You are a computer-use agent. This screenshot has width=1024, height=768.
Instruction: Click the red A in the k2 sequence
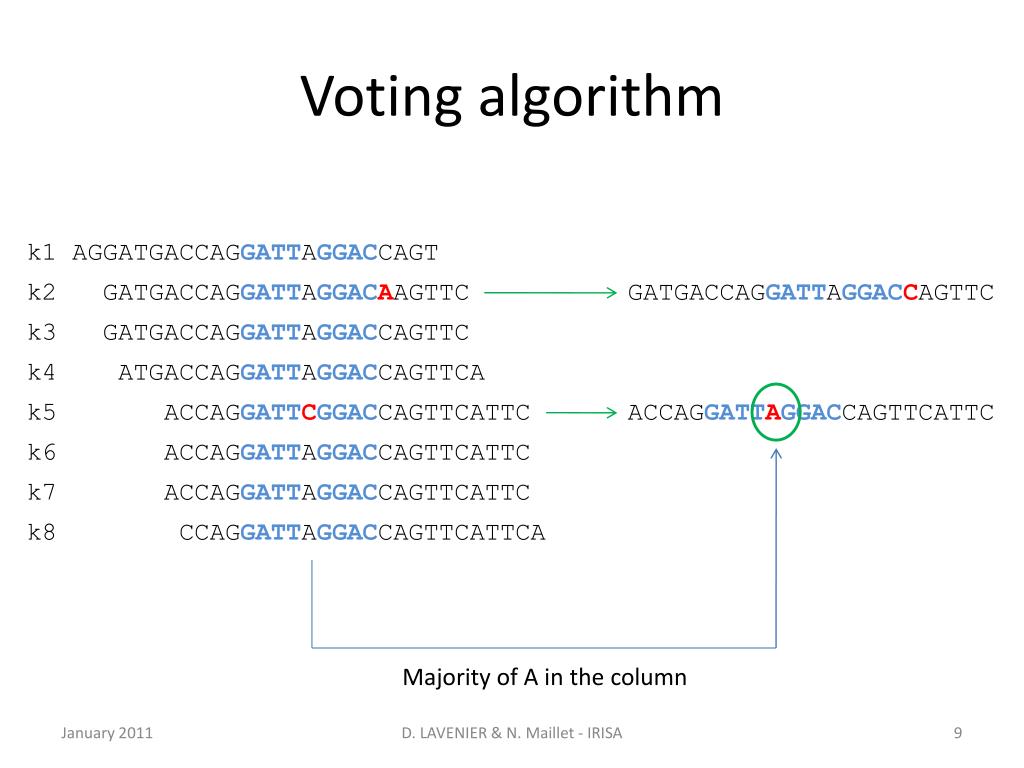coord(385,293)
